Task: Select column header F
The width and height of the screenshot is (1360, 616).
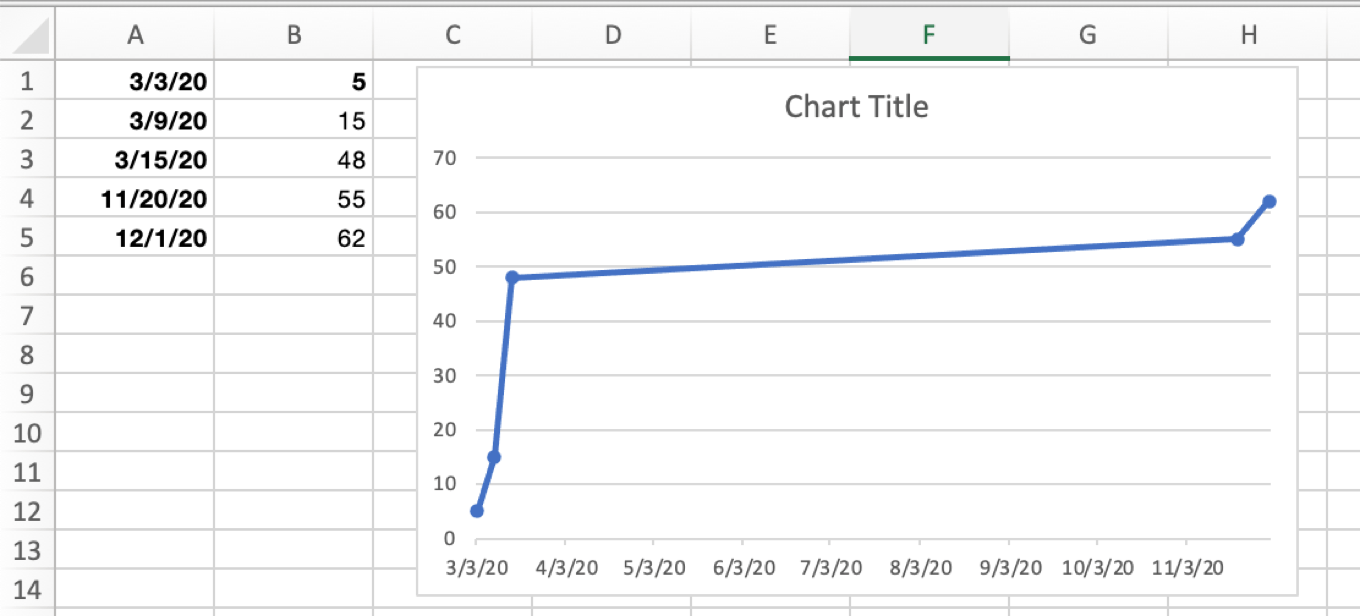Action: point(928,34)
